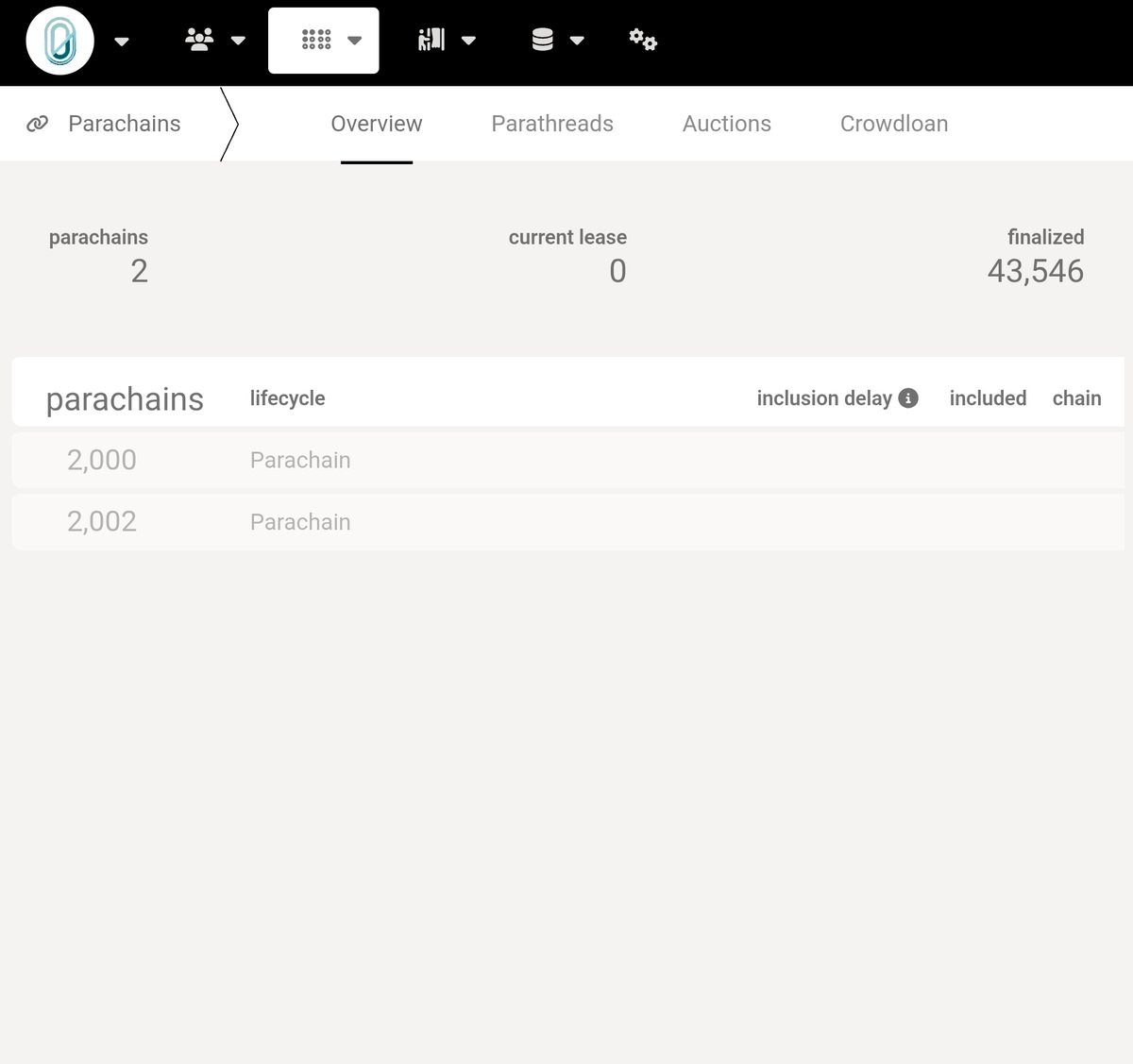Expand the arrow beside the governance icon
This screenshot has width=1133, height=1064.
(x=468, y=41)
